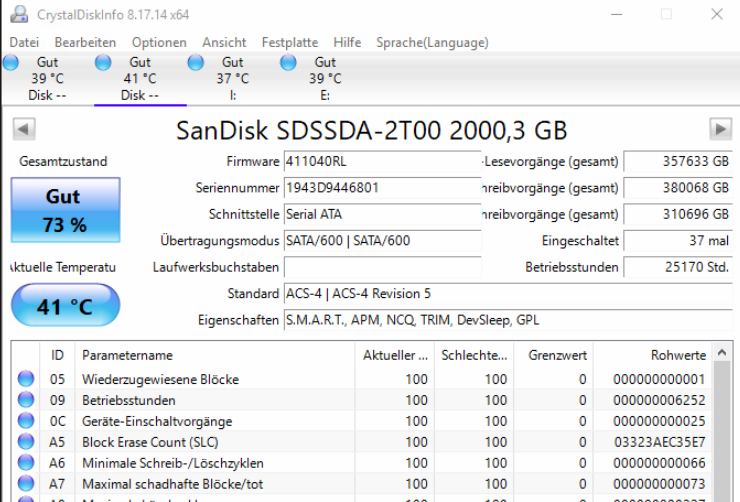Click the CrystalDiskInfo app icon in title bar
The height and width of the screenshot is (502, 740).
(x=19, y=14)
